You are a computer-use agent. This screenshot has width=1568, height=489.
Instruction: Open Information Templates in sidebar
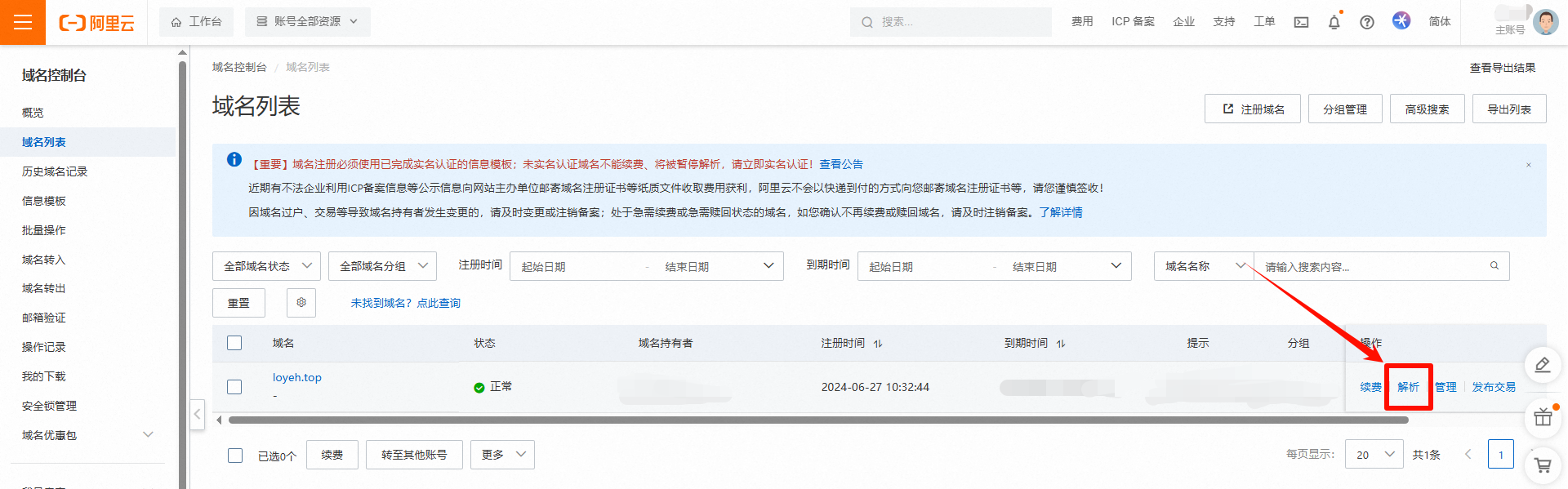[44, 201]
